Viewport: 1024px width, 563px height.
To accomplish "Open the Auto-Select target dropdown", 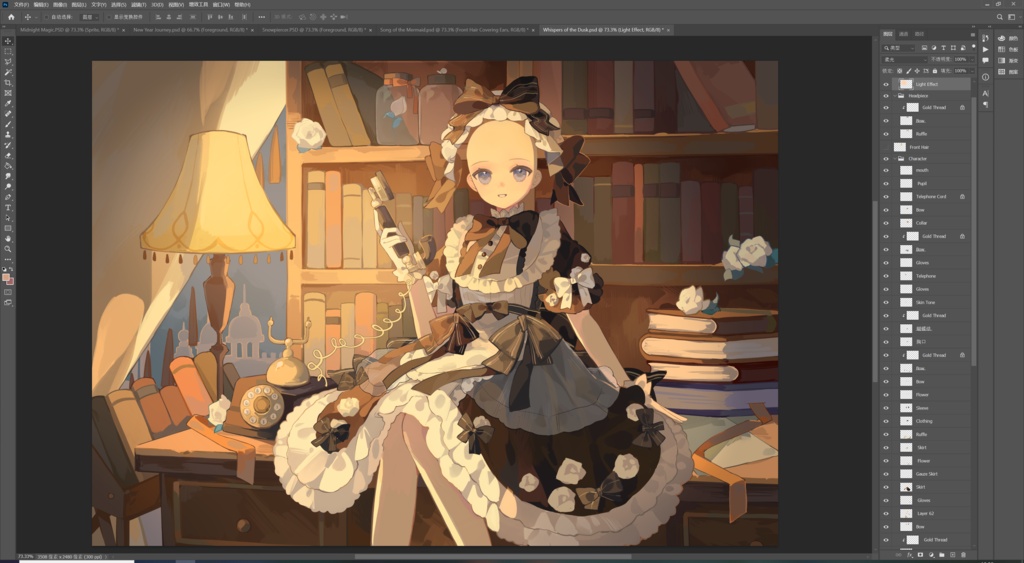I will click(89, 17).
